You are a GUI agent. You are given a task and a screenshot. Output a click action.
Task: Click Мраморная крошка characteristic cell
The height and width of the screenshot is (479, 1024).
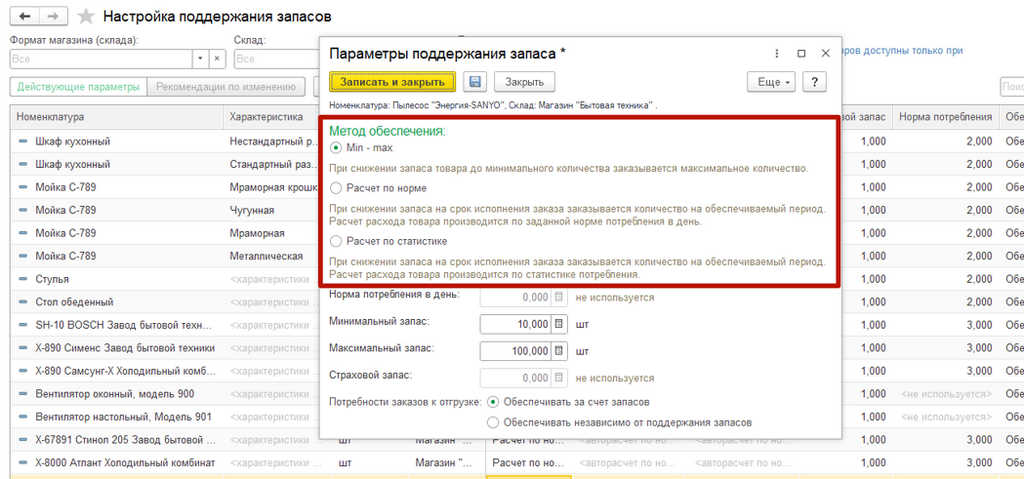[x=271, y=187]
